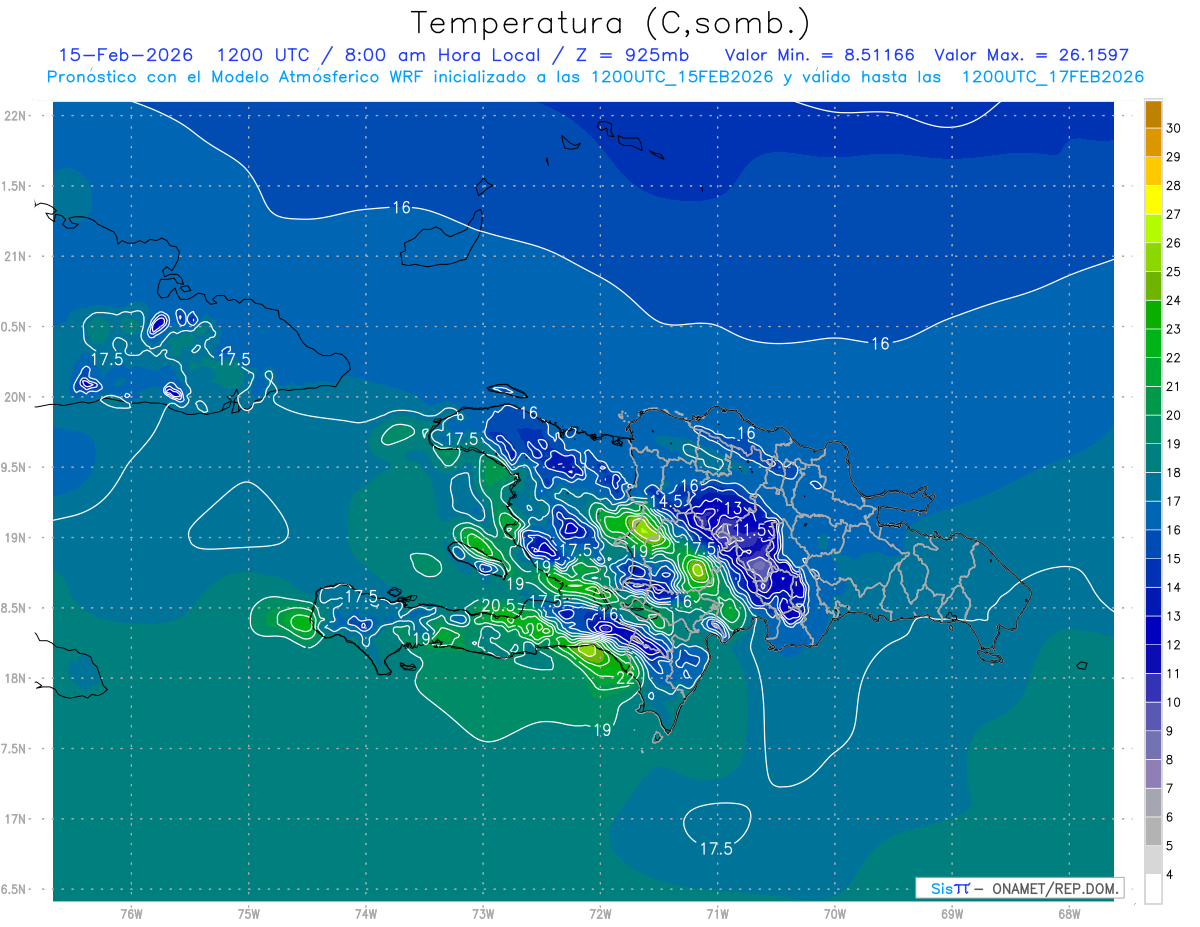
Task: Click the "12" value on the color scale
Action: [1174, 645]
